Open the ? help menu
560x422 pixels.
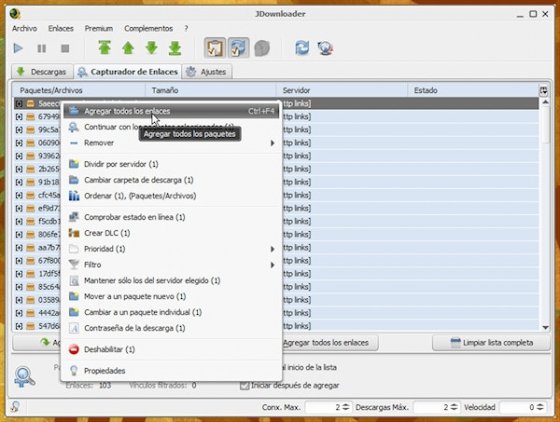[x=186, y=29]
